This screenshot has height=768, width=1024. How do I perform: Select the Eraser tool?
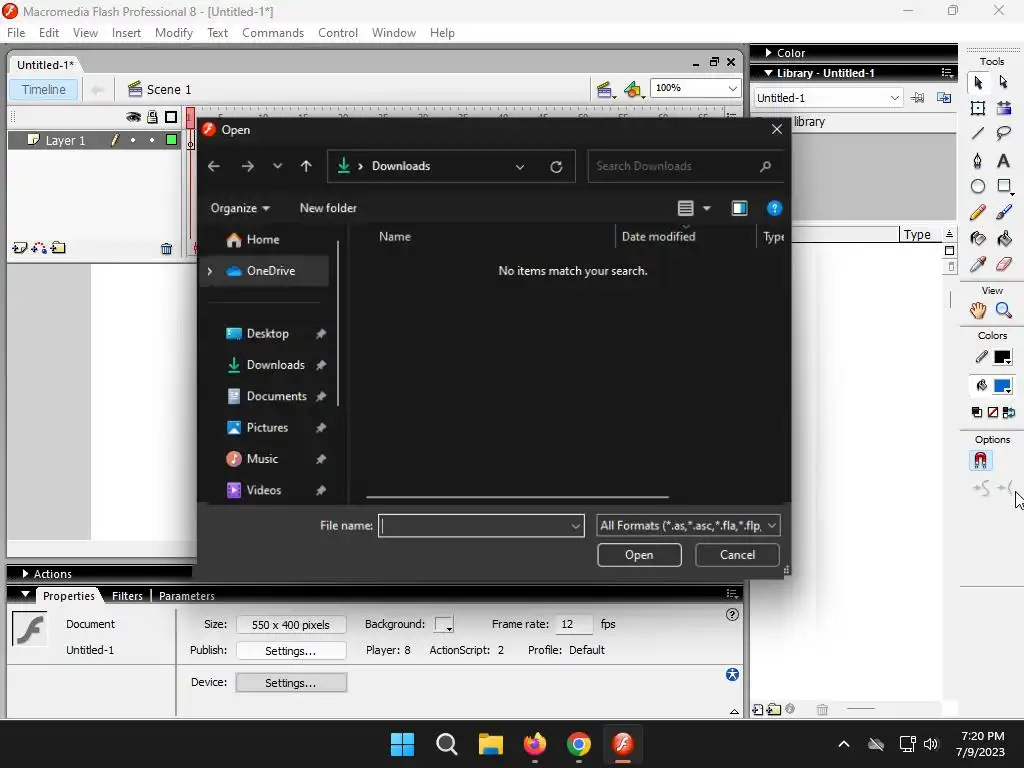point(1004,264)
